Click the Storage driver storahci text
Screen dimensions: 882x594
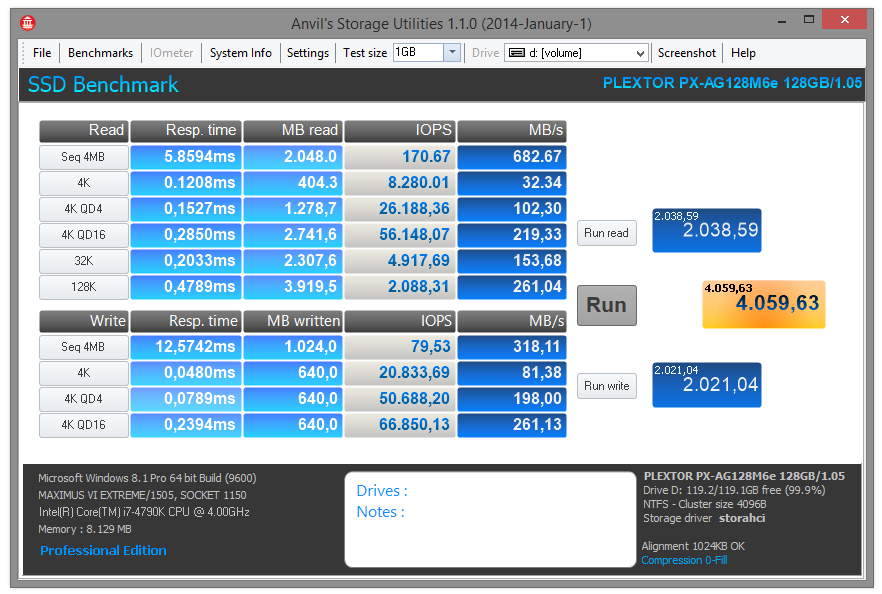point(704,518)
